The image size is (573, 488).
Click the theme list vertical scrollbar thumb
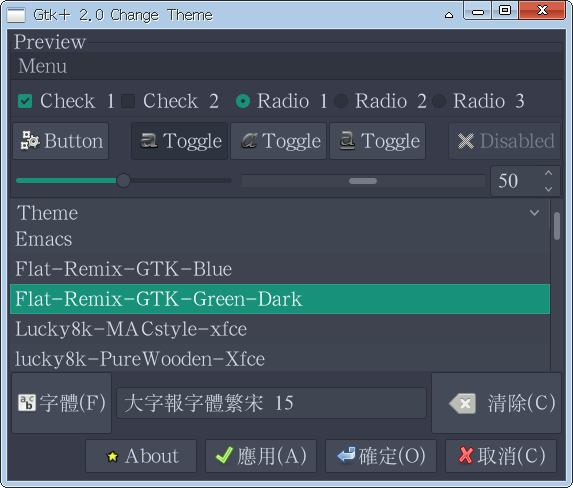[557, 226]
